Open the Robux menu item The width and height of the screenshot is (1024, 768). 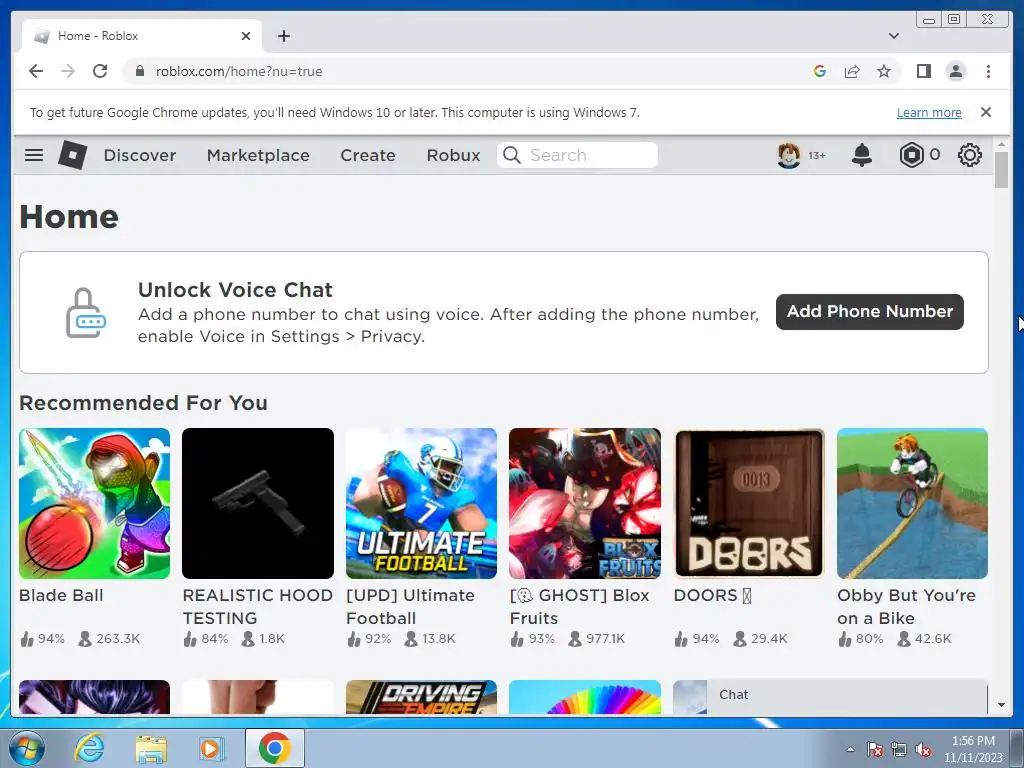click(x=453, y=155)
